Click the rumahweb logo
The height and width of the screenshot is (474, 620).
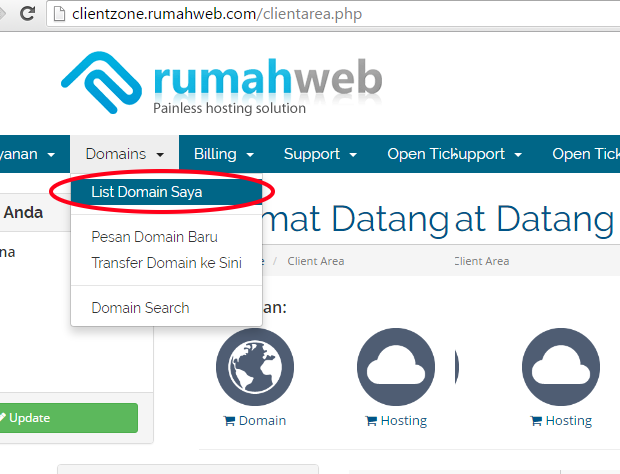[221, 83]
